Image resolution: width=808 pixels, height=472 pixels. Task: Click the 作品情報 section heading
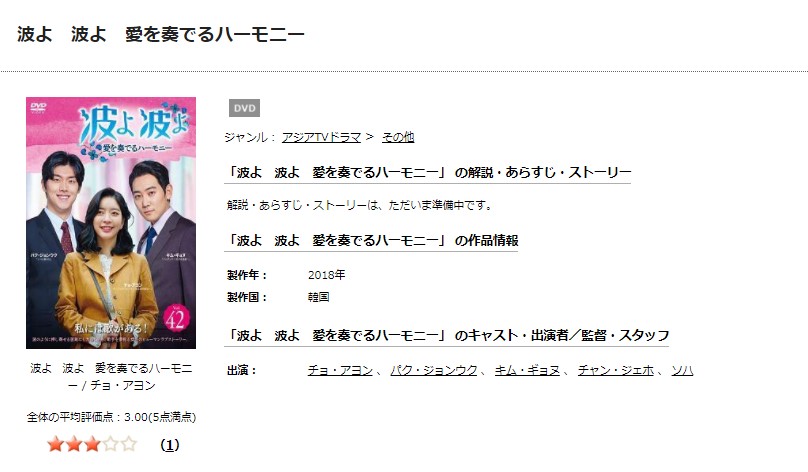tap(372, 241)
